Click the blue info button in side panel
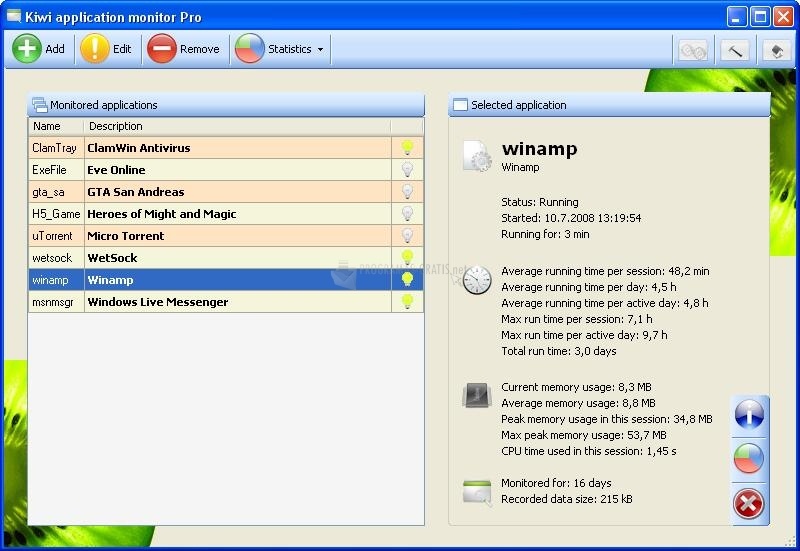800x551 pixels. point(749,414)
